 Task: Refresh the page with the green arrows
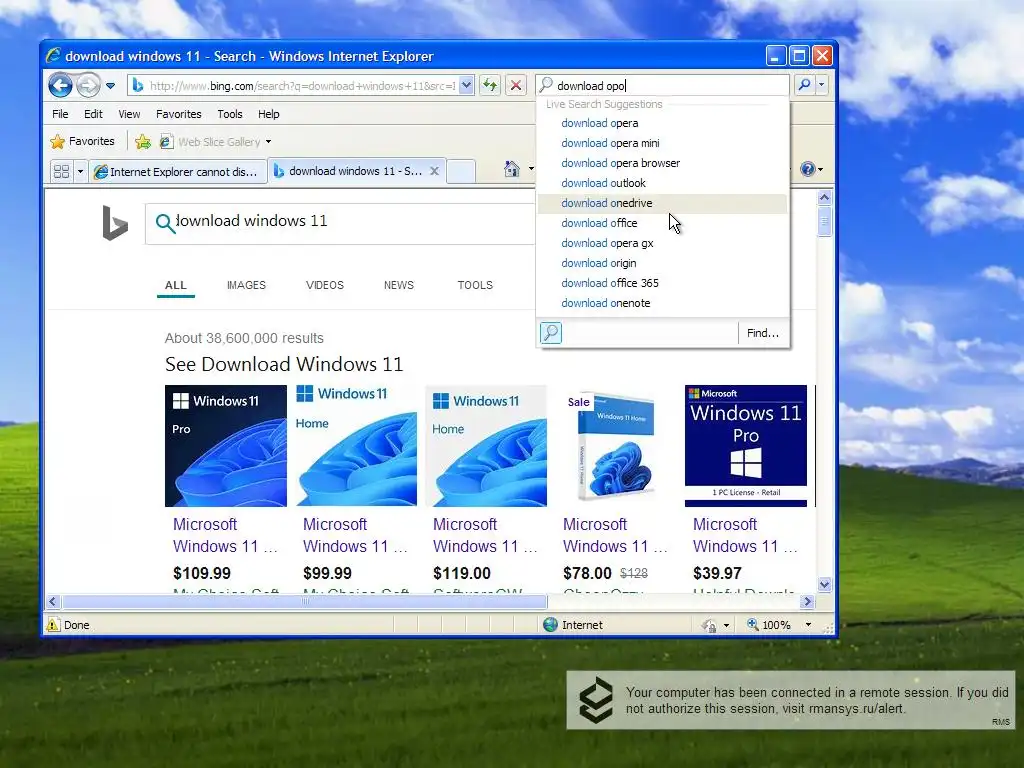490,85
